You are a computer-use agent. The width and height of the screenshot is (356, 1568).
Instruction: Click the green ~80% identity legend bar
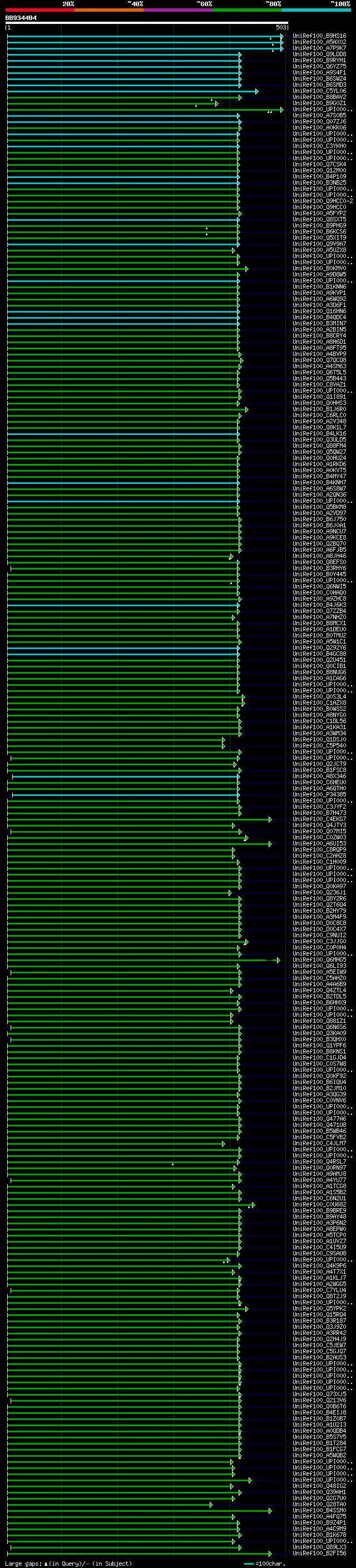click(x=247, y=10)
